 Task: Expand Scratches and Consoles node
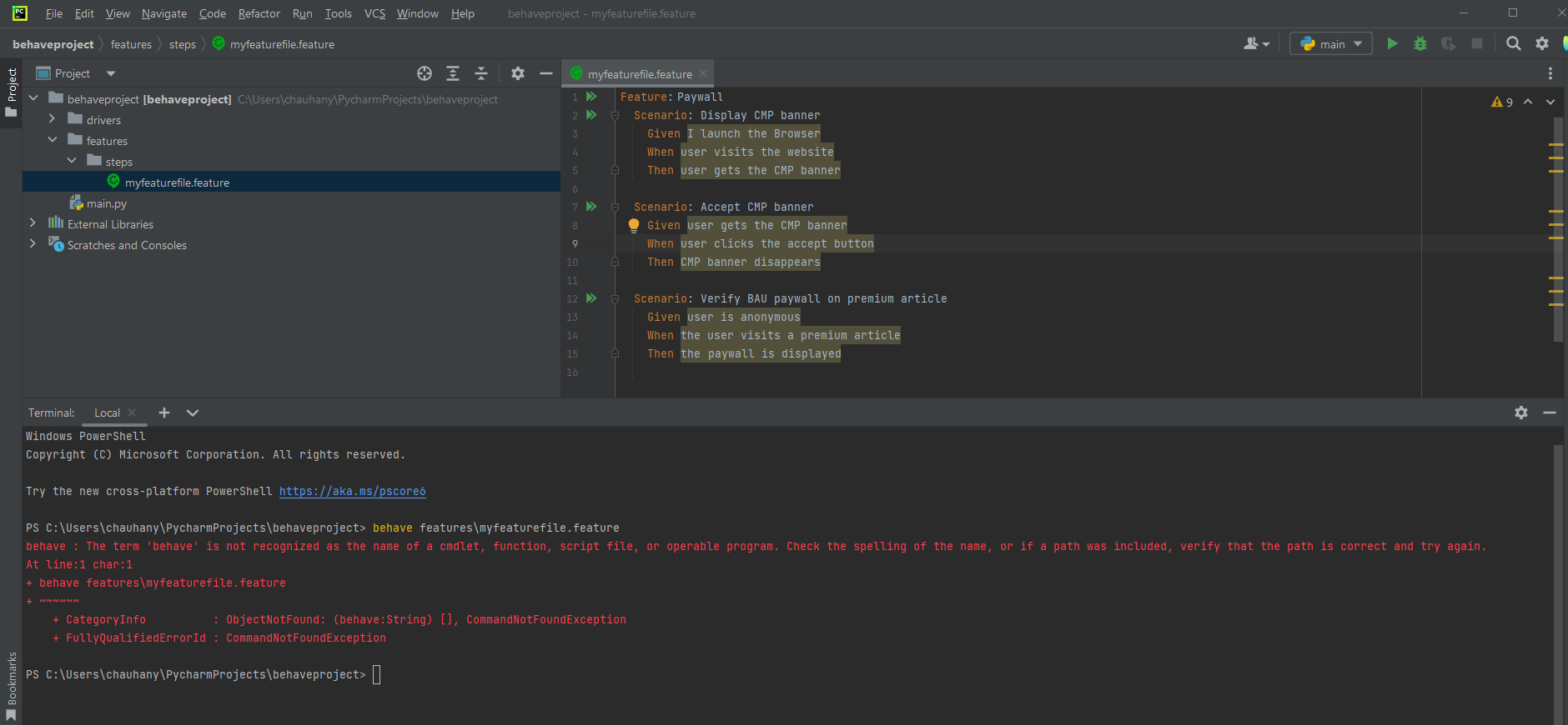[x=33, y=244]
